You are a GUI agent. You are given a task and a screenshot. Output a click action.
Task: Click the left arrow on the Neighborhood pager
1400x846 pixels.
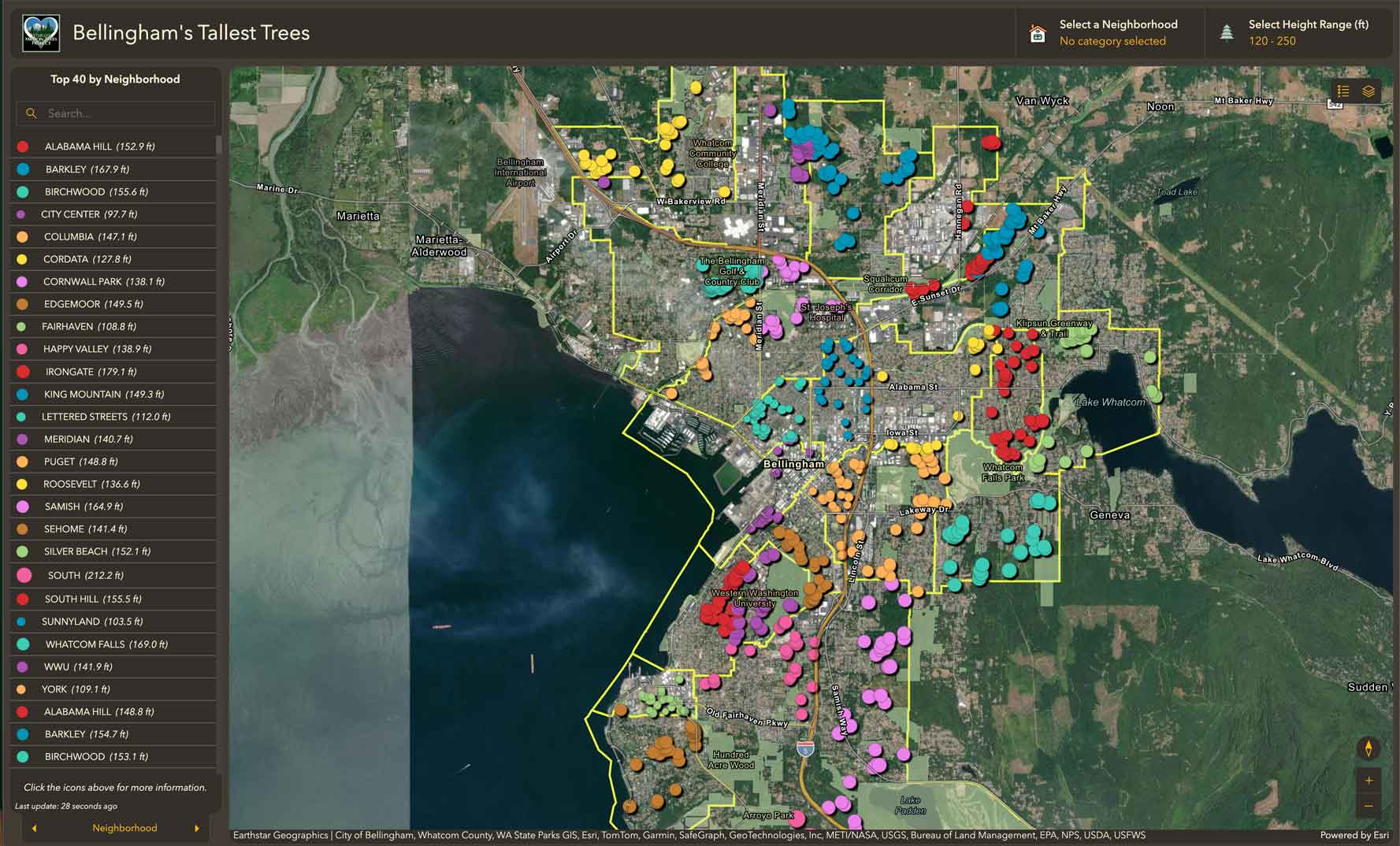tap(34, 828)
